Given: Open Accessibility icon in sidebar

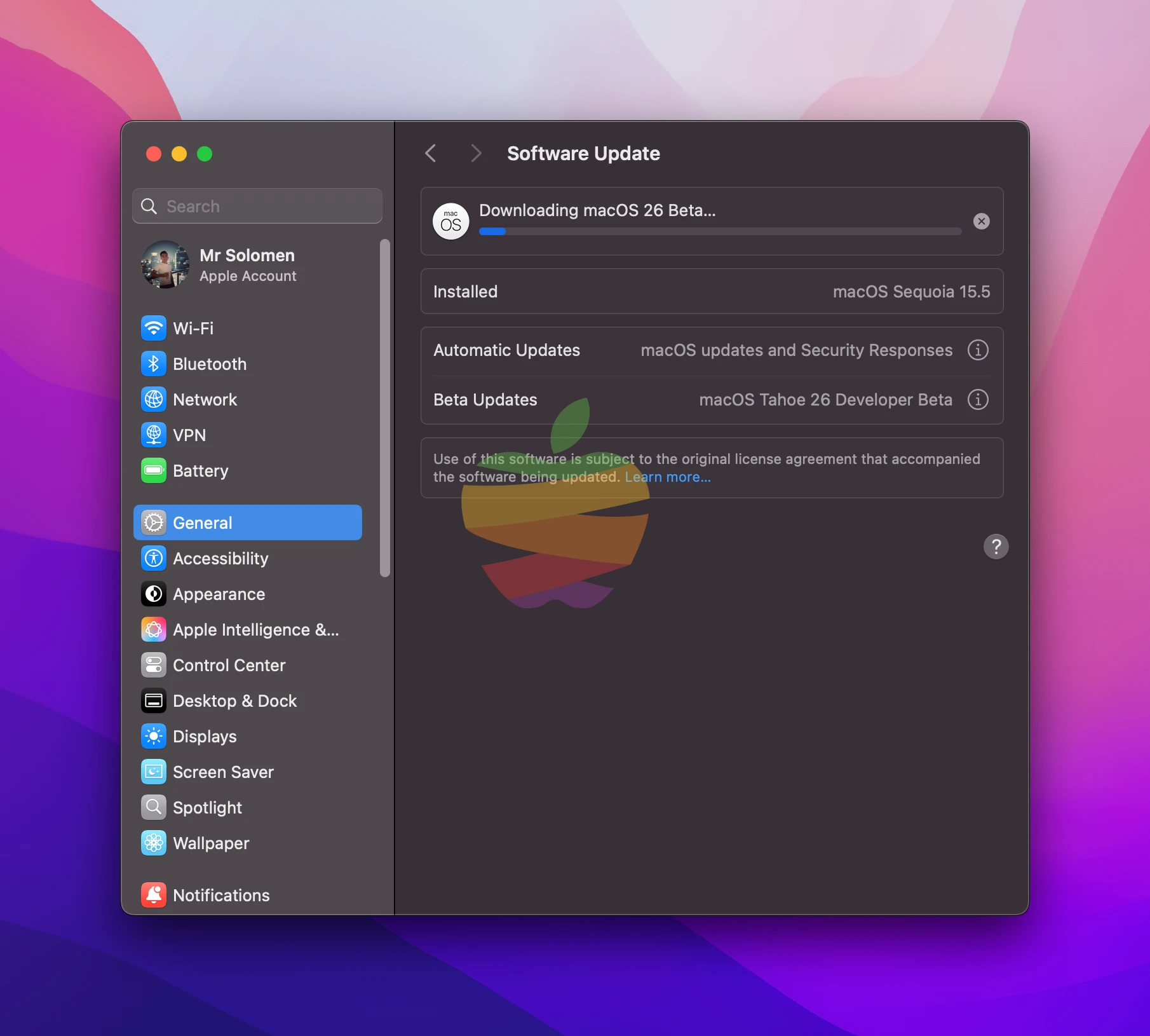Looking at the screenshot, I should (x=154, y=559).
